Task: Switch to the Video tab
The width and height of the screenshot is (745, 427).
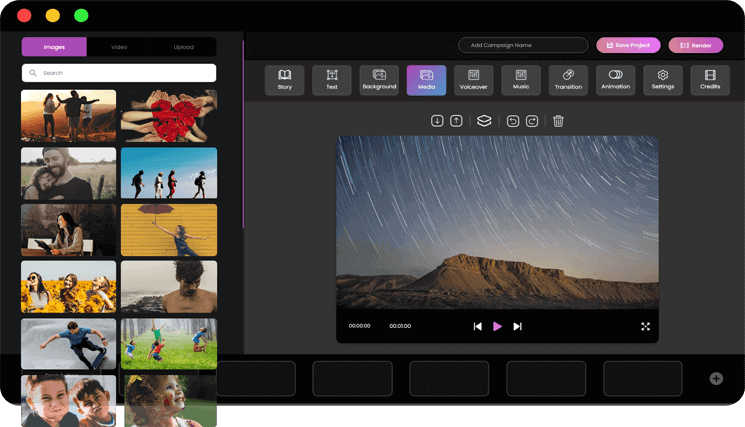Action: coord(119,47)
